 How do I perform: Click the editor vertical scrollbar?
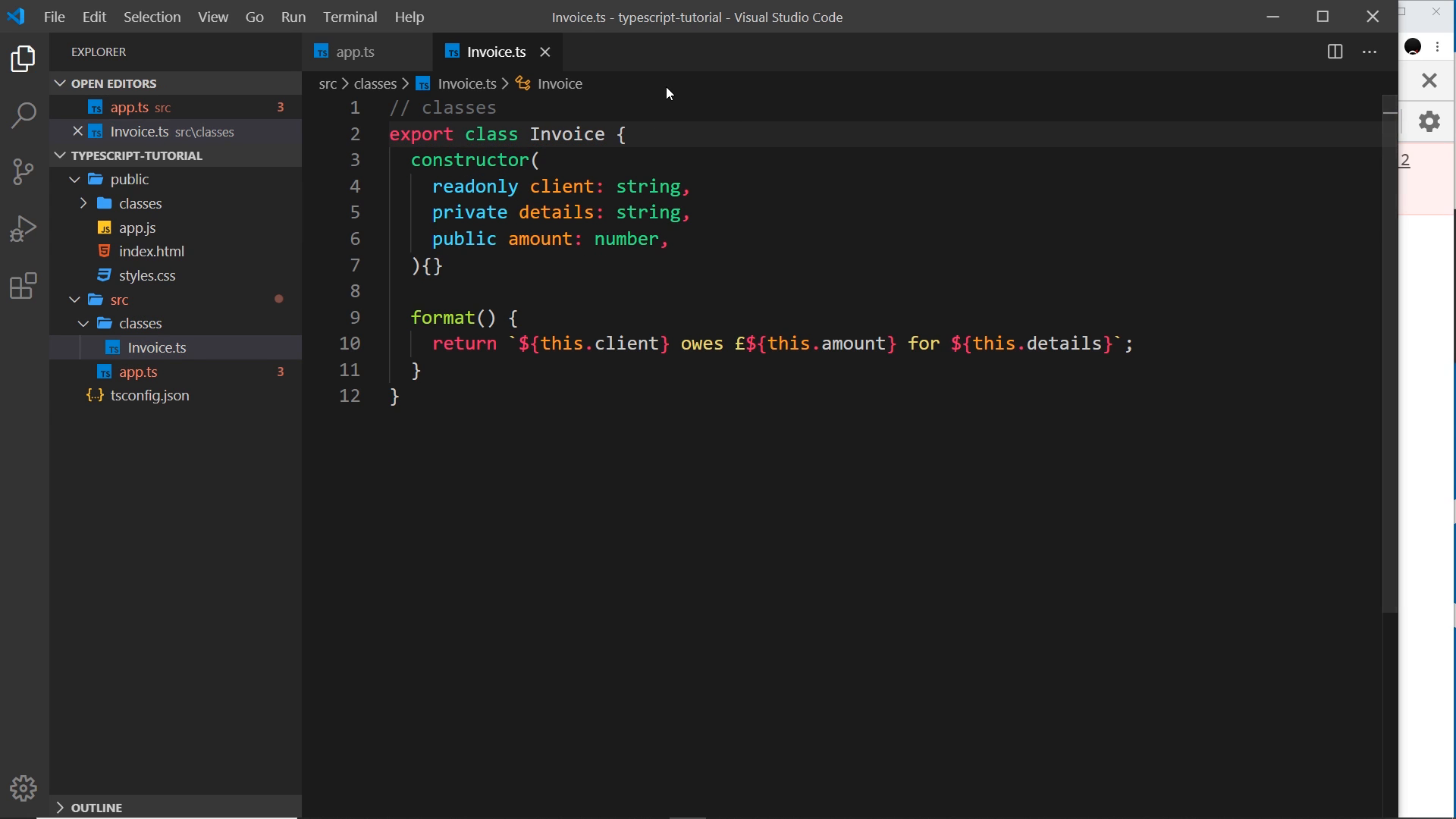1390,353
